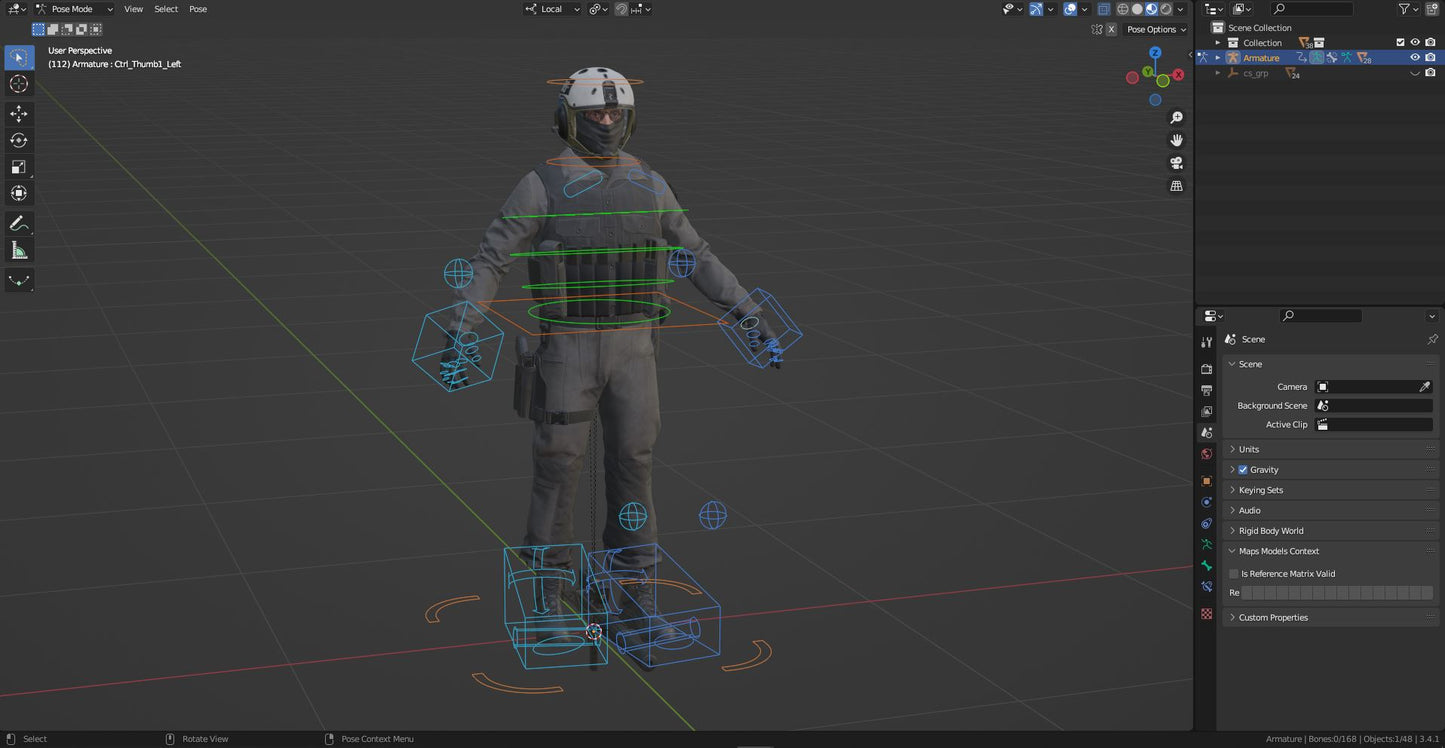Hide the Armature in viewport via eye icon
The height and width of the screenshot is (748, 1445).
point(1414,58)
